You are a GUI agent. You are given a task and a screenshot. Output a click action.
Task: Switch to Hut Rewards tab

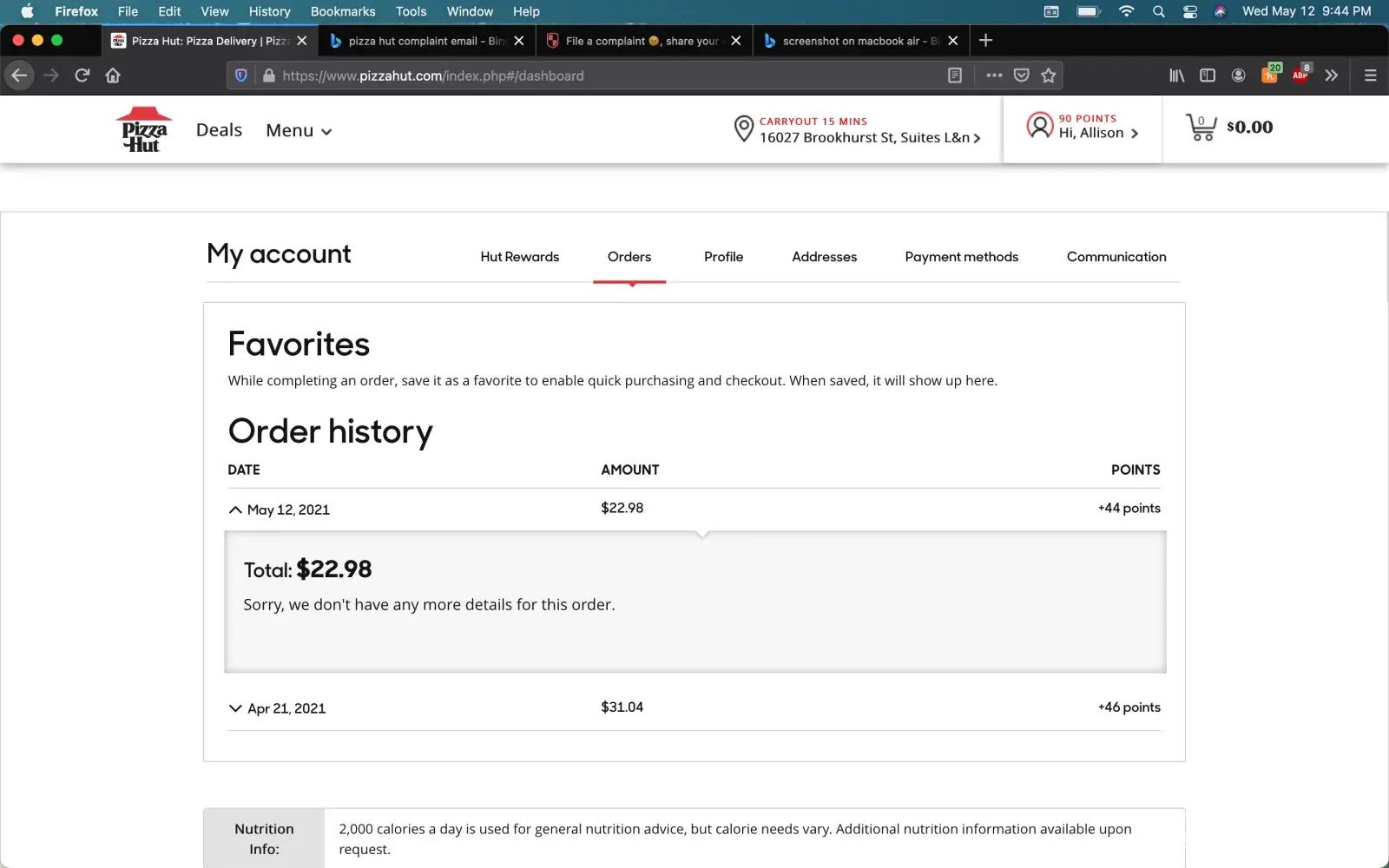click(x=519, y=257)
